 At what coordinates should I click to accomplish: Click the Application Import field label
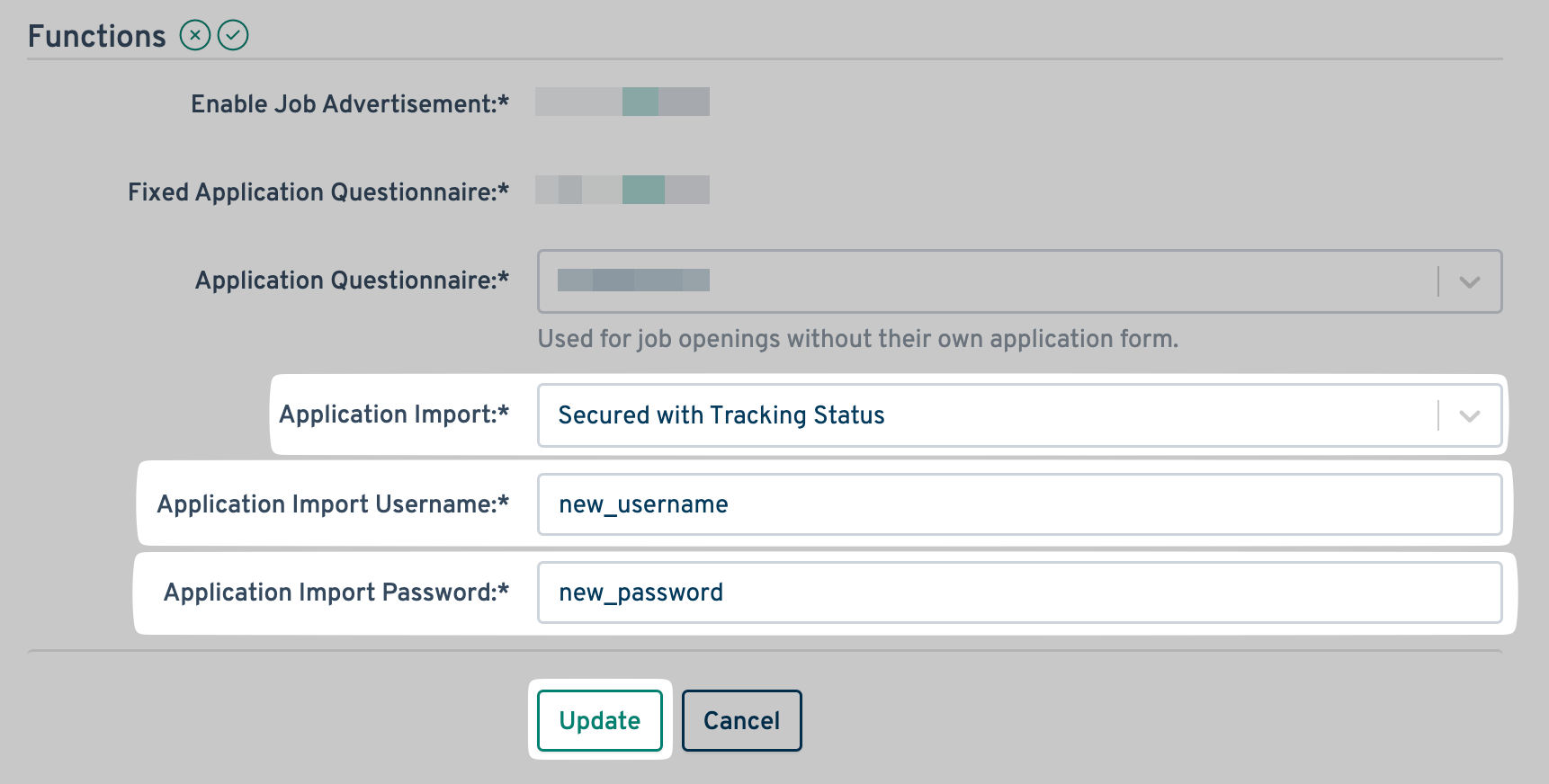[x=394, y=414]
